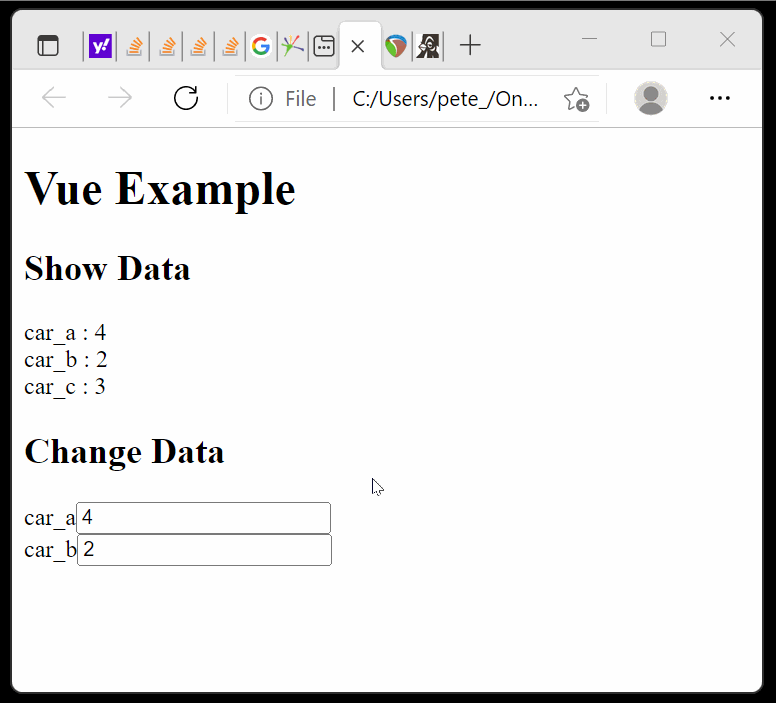
Task: Click the 'car_a : 4' text line
Action: pyautogui.click(x=65, y=333)
